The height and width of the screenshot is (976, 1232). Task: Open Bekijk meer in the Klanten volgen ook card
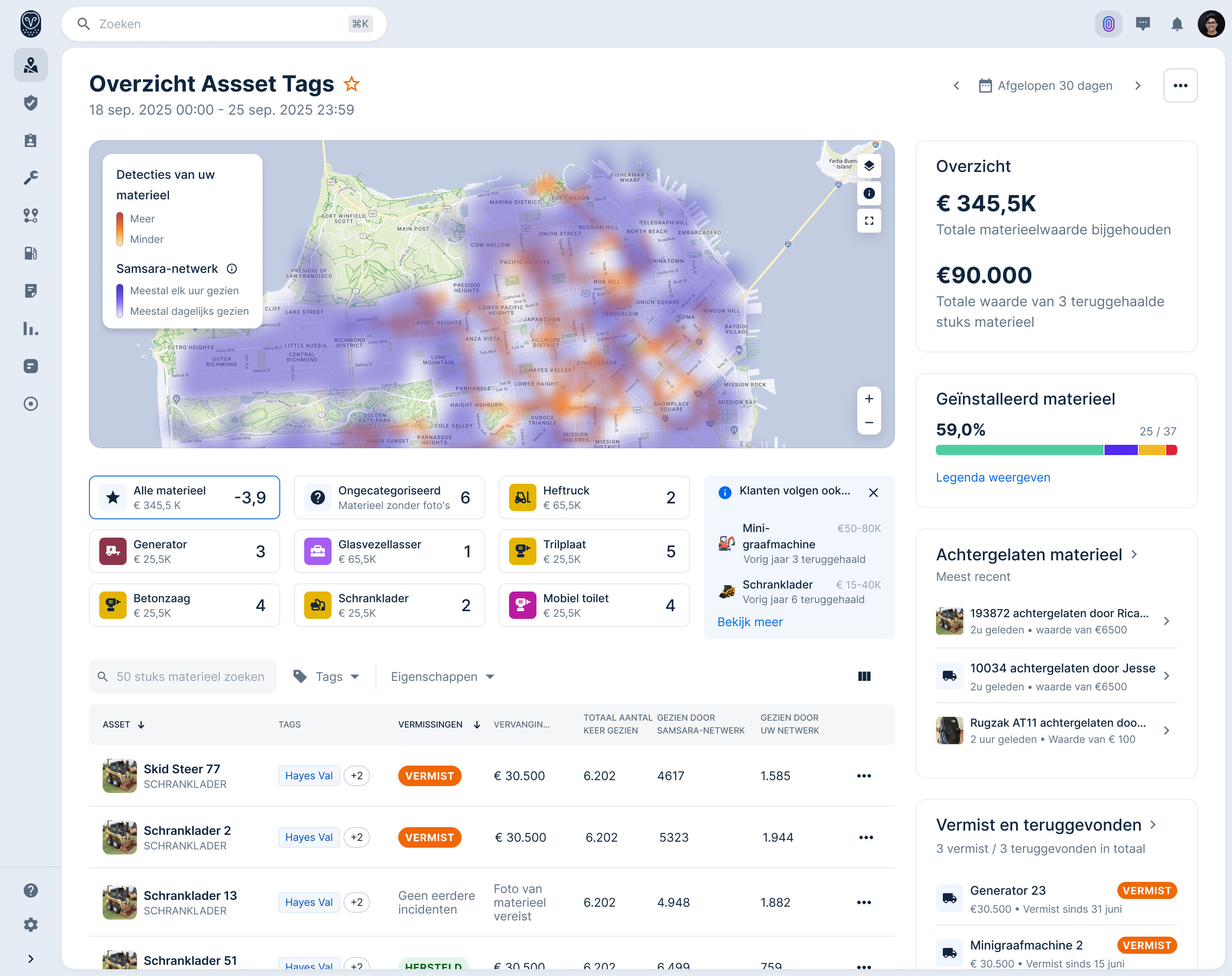click(x=750, y=622)
